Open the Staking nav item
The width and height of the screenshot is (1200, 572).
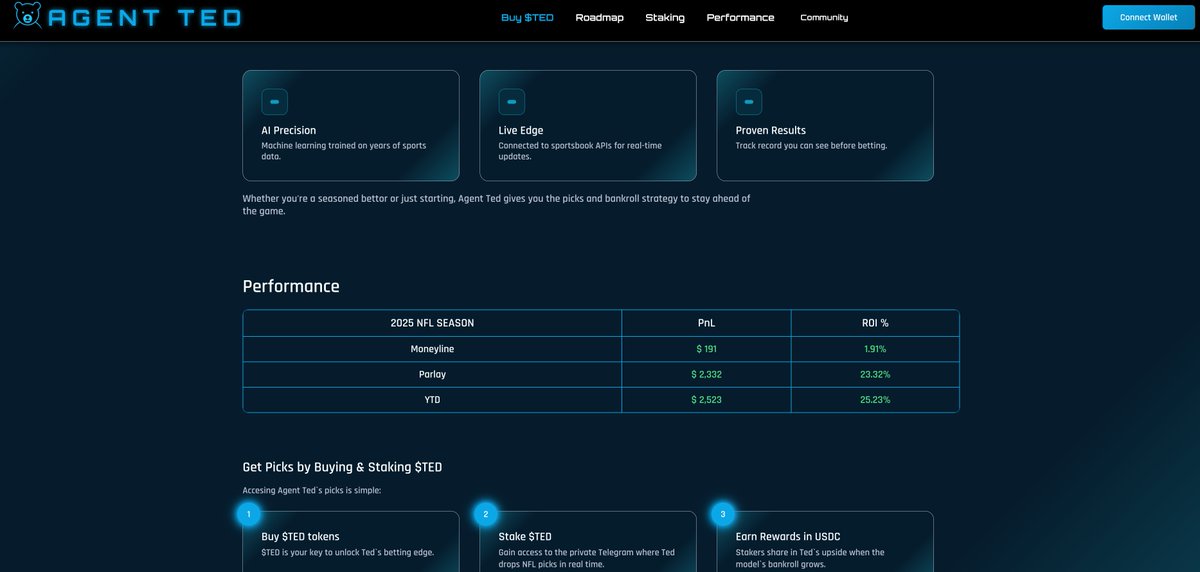665,17
